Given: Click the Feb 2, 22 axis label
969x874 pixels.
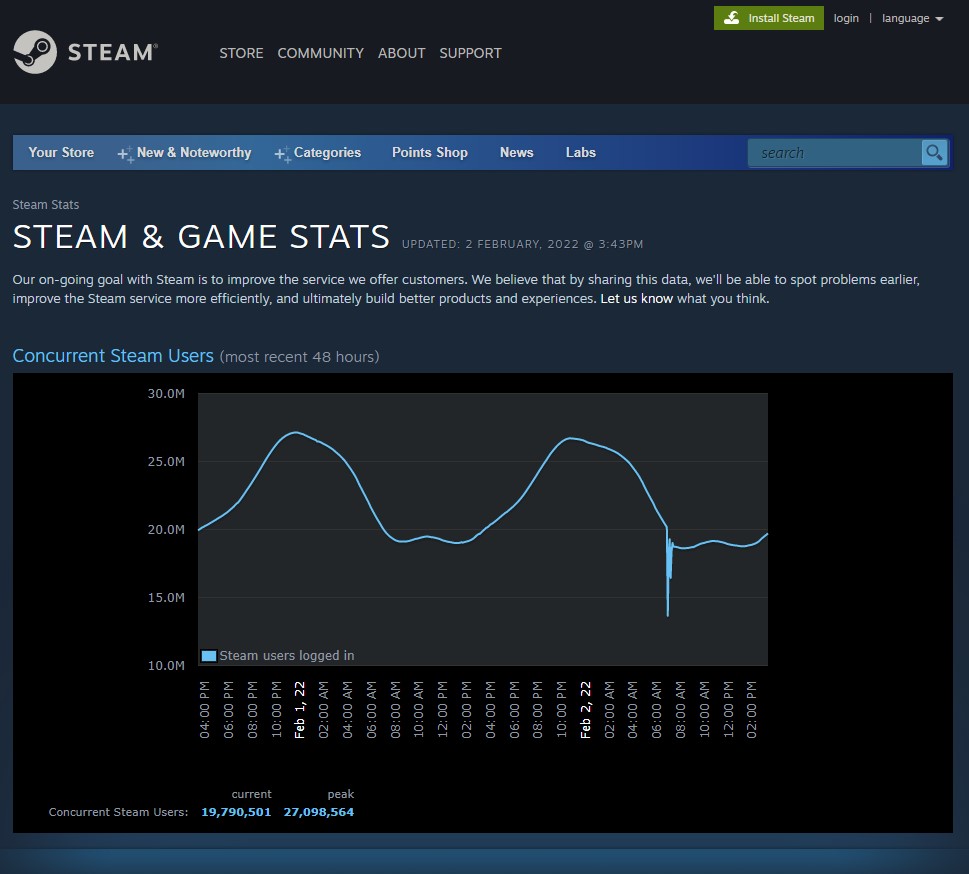Looking at the screenshot, I should (x=585, y=710).
